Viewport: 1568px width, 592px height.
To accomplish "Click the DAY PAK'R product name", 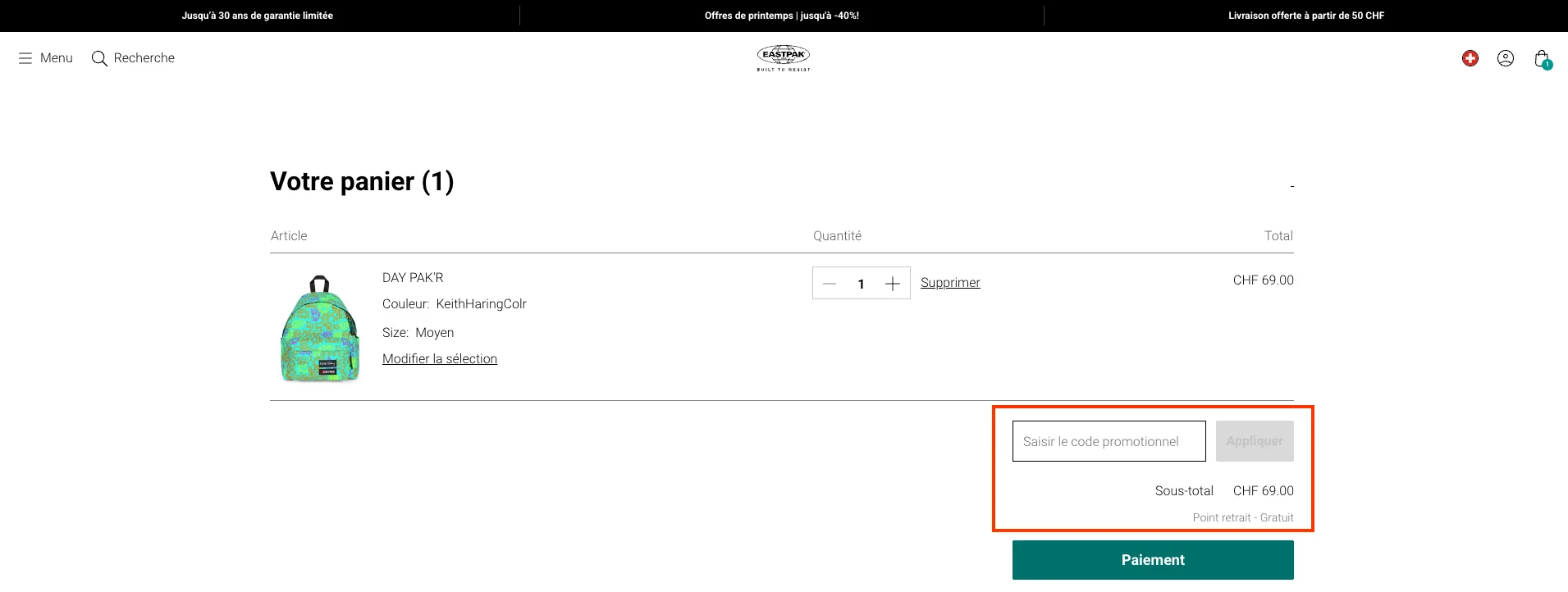I will click(x=413, y=278).
